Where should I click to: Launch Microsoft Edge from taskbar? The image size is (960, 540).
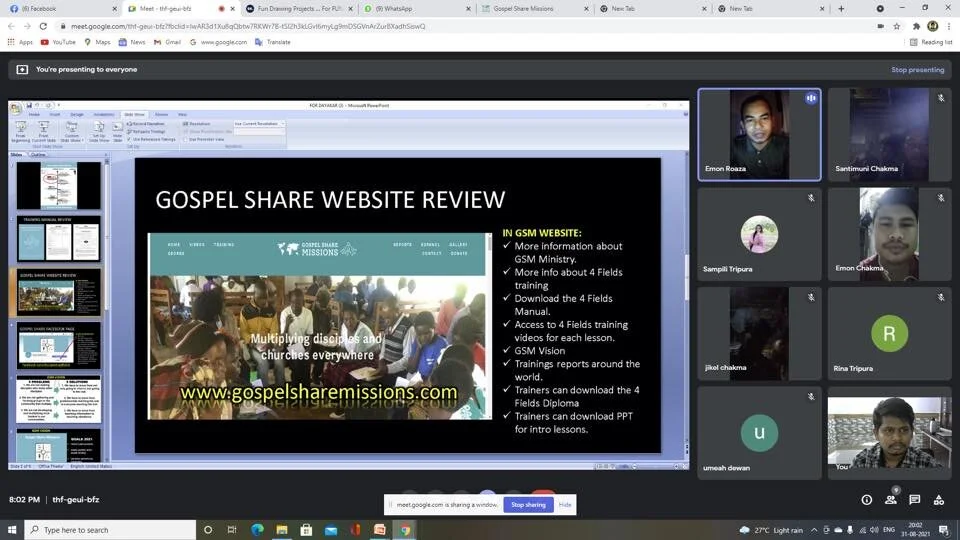(x=257, y=530)
